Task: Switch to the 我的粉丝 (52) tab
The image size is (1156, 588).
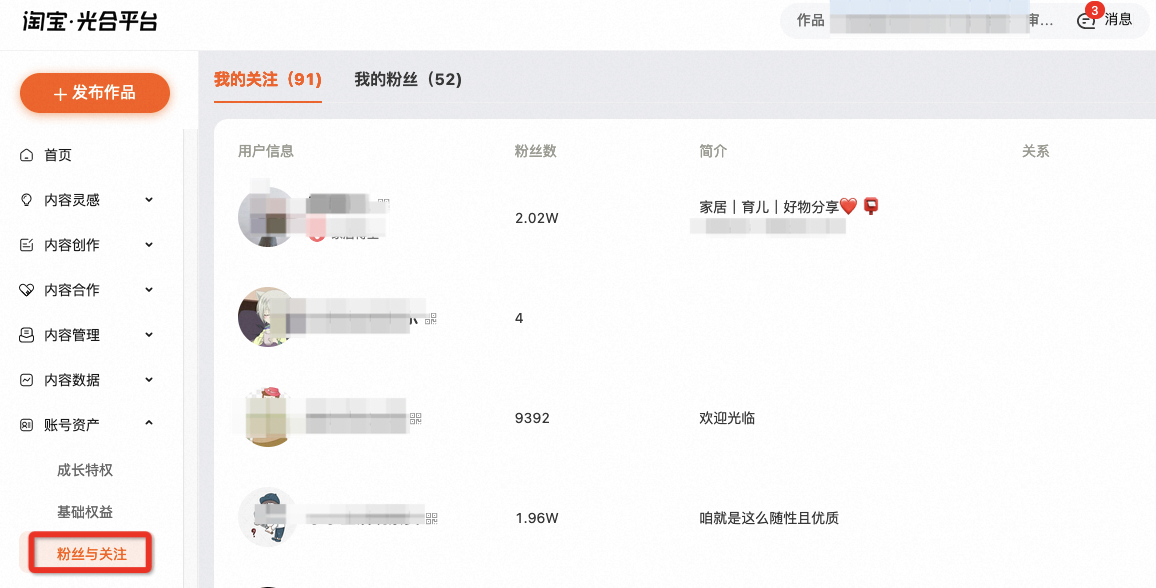Action: click(x=408, y=80)
